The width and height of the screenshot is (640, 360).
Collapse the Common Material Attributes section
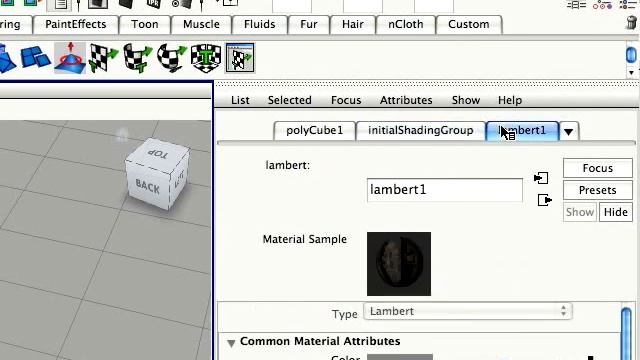(231, 343)
